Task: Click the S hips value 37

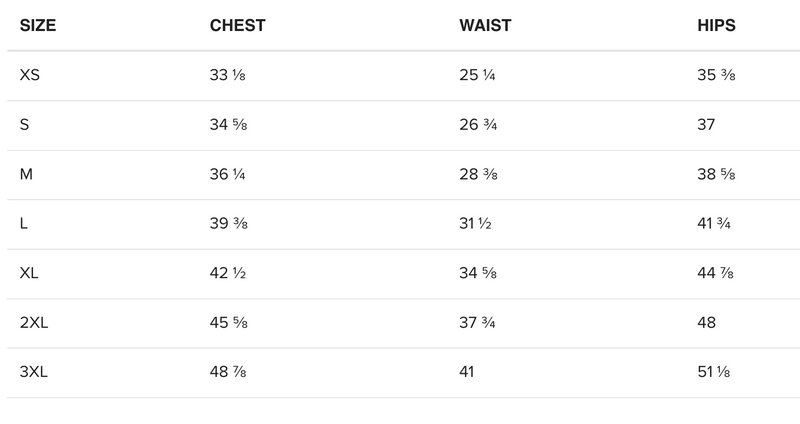Action: (x=706, y=125)
